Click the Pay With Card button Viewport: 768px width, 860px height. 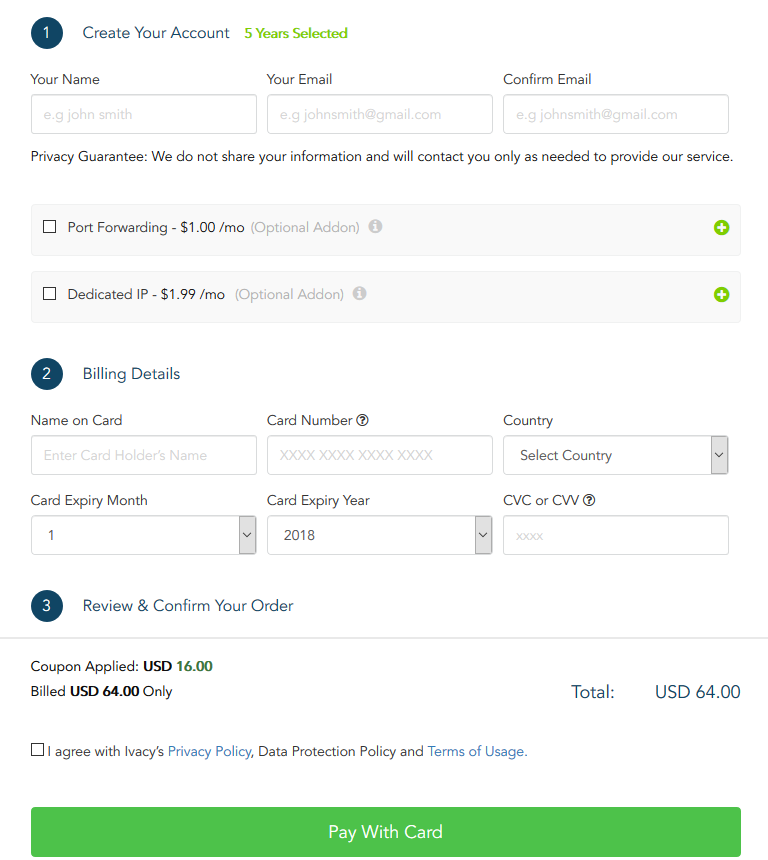point(386,831)
